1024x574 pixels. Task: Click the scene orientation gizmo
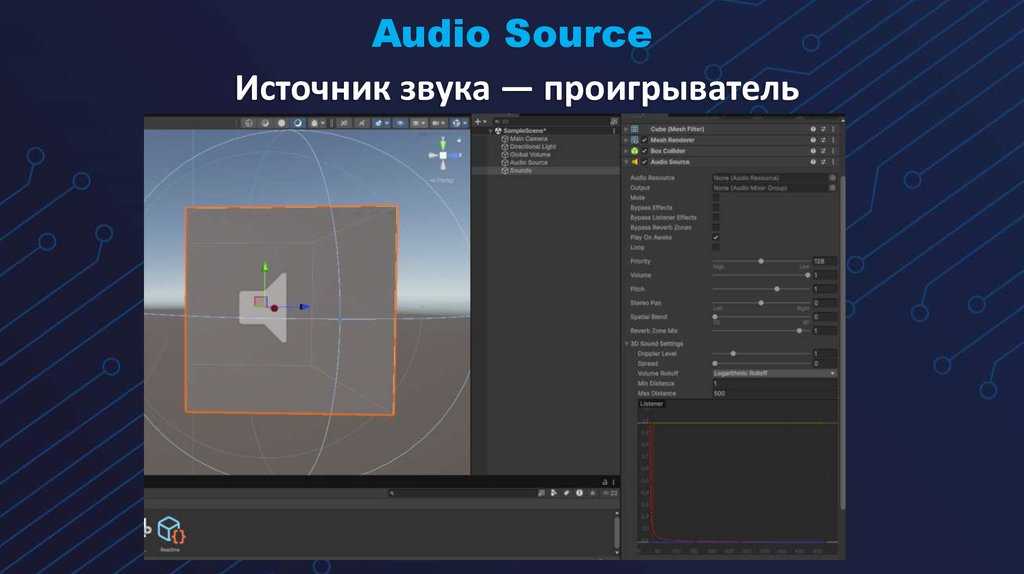coord(443,155)
